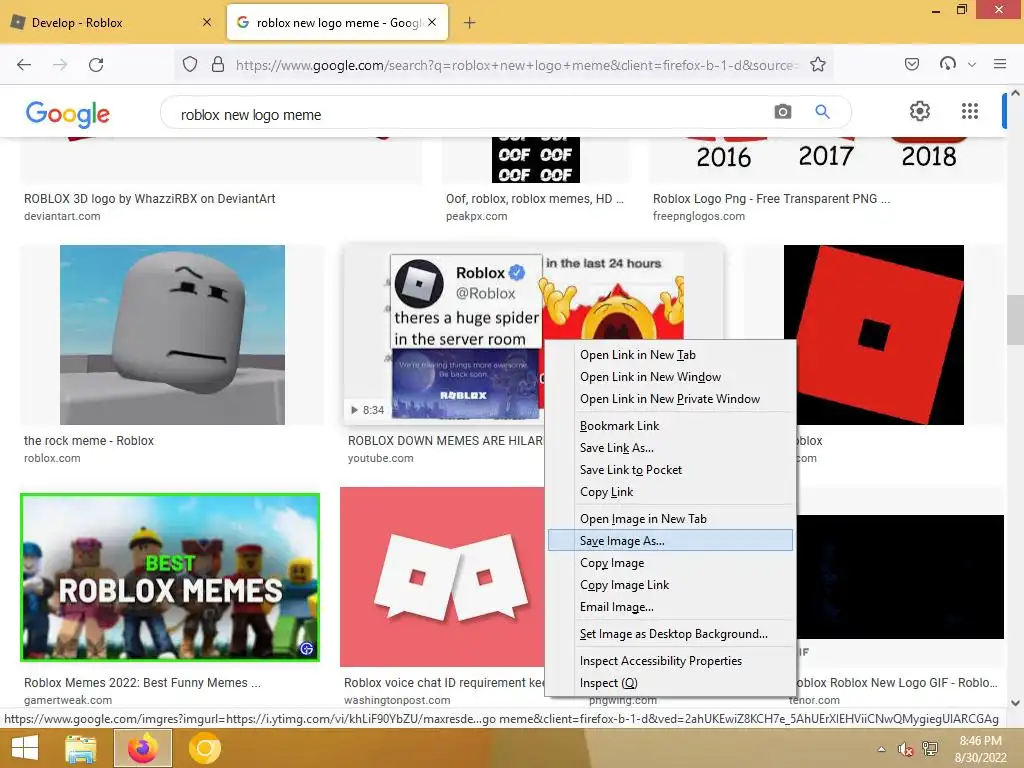Go back using the browser back arrow
Viewport: 1024px width, 768px height.
coord(24,65)
